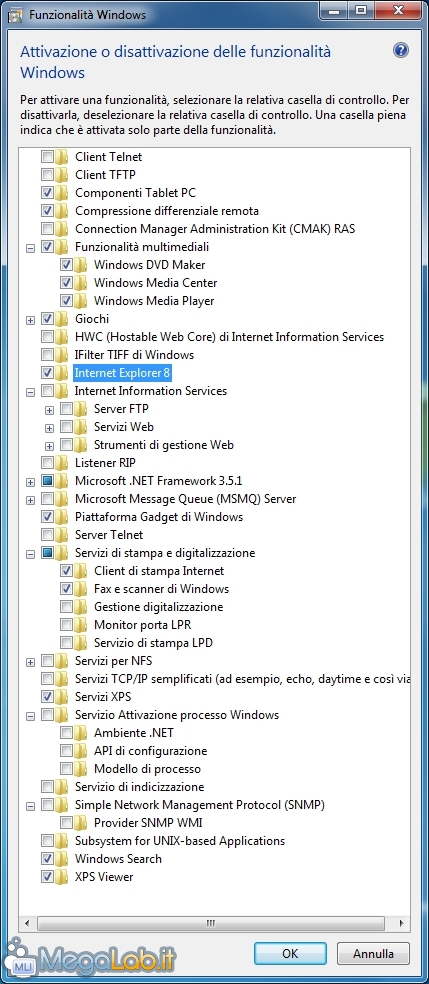Click the folder icon beside Server FTP
This screenshot has width=429, height=984.
pyautogui.click(x=80, y=409)
